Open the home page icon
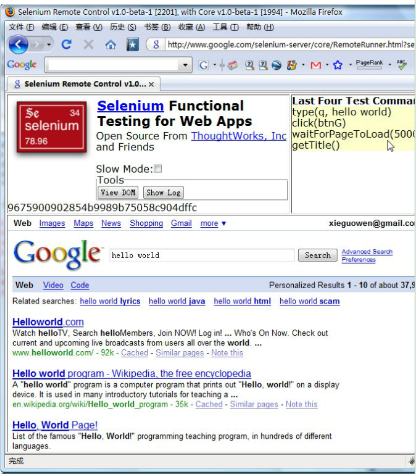Image resolution: width=416 pixels, height=474 pixels. click(x=111, y=44)
